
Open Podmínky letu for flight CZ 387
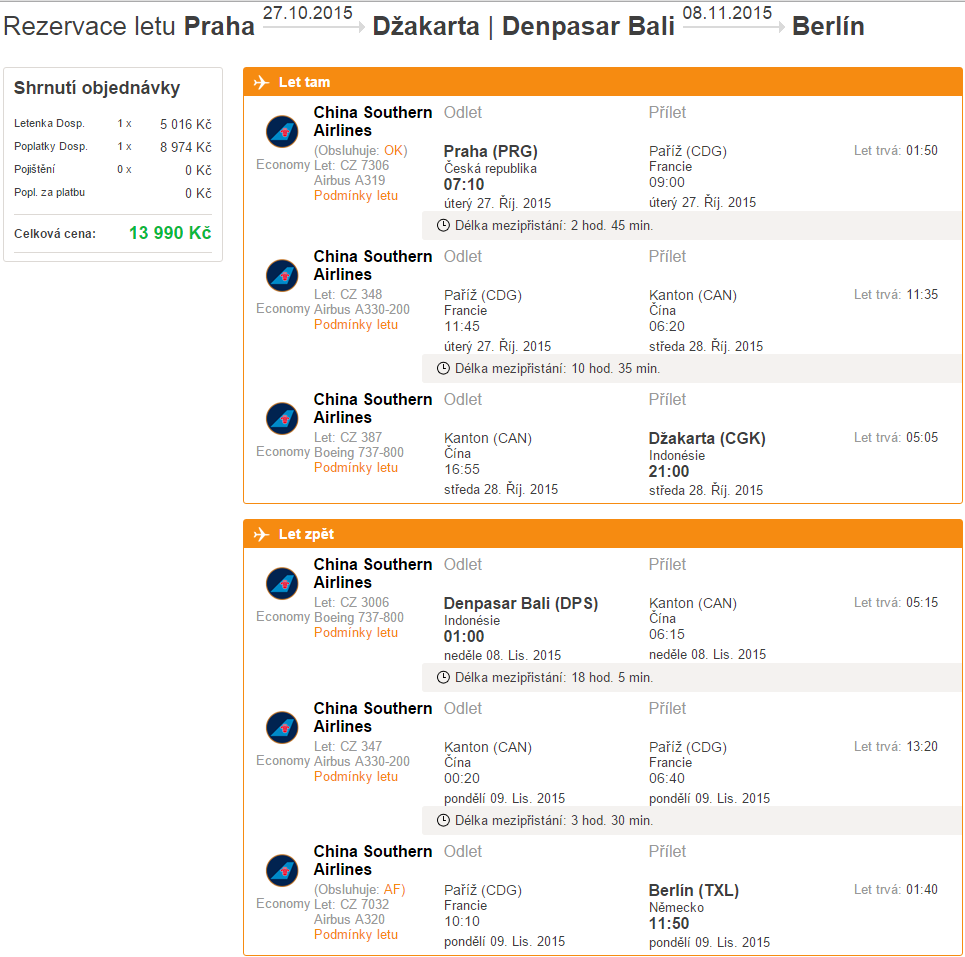(x=356, y=468)
